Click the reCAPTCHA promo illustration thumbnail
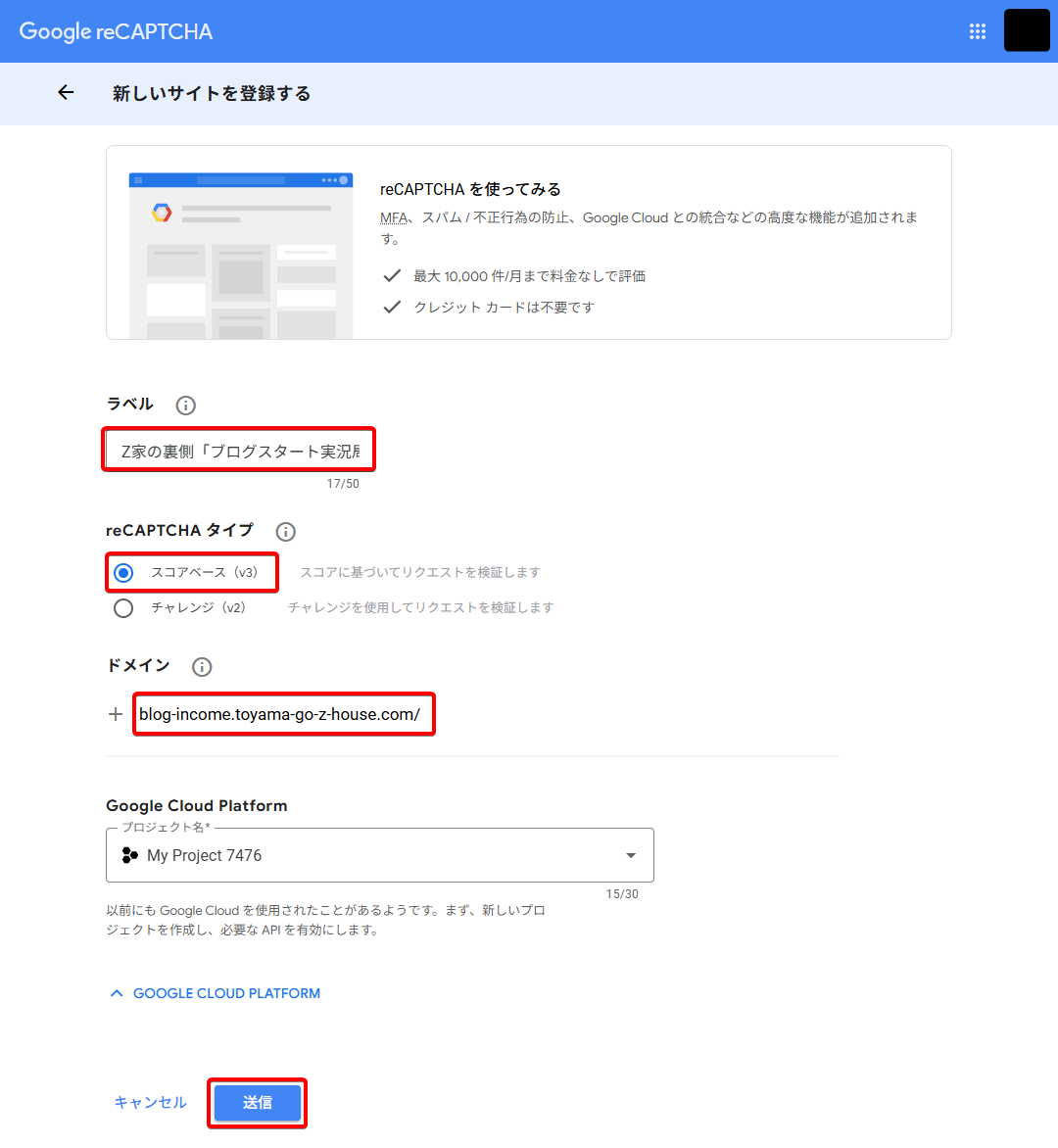 point(241,255)
